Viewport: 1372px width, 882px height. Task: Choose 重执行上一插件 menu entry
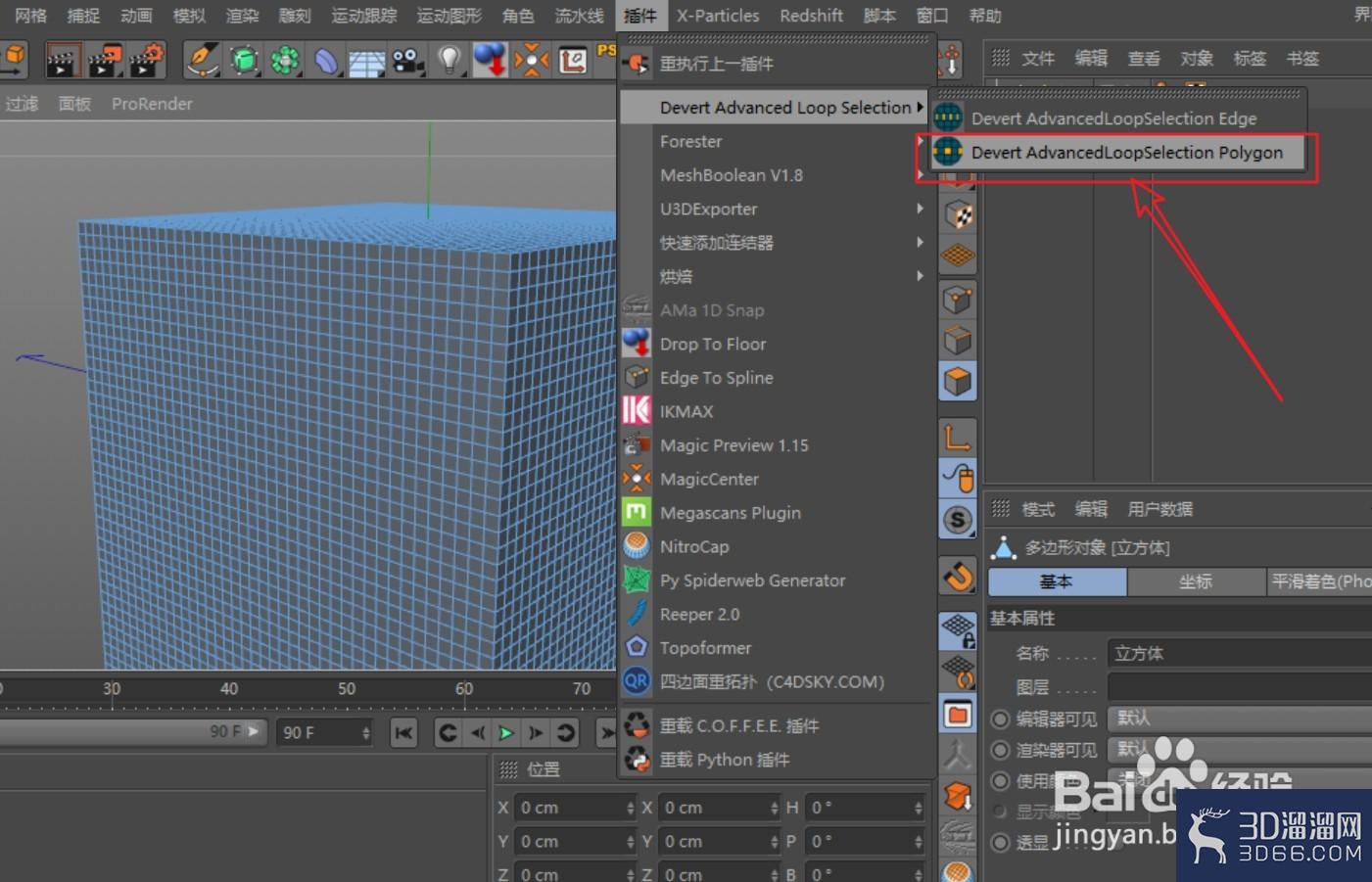pyautogui.click(x=775, y=64)
